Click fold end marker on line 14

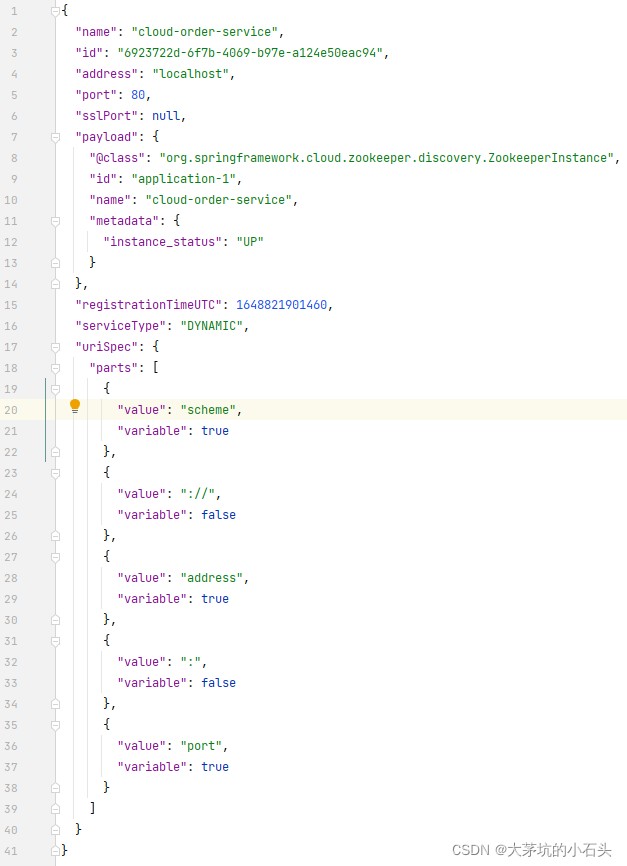click(x=55, y=284)
